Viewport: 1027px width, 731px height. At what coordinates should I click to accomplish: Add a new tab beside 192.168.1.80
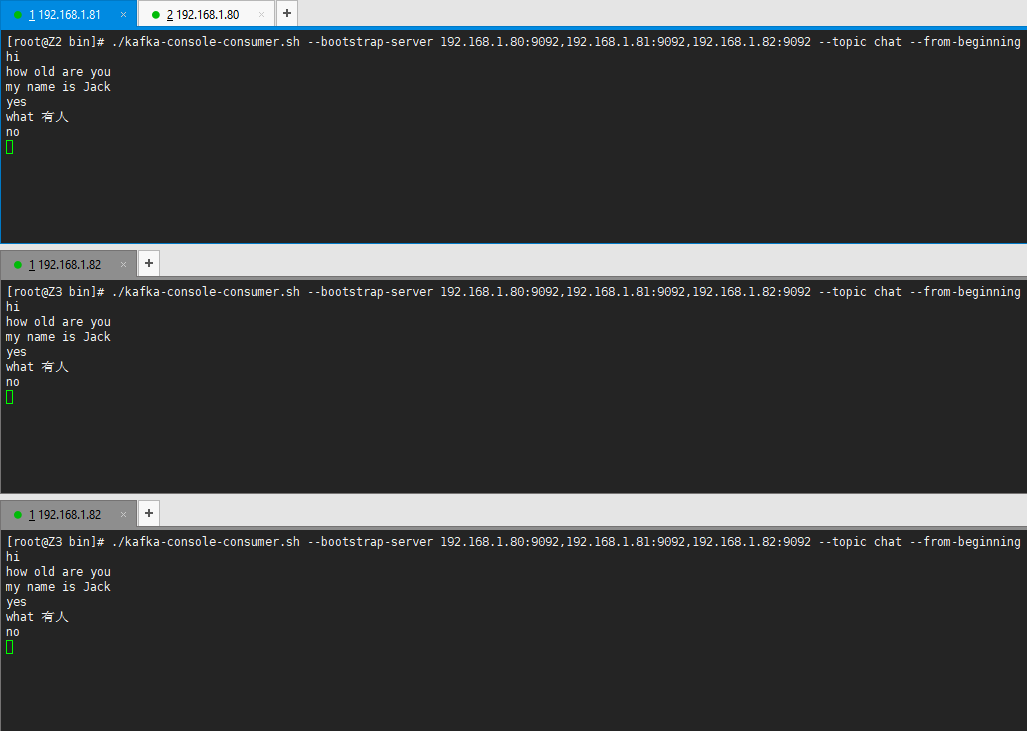287,13
